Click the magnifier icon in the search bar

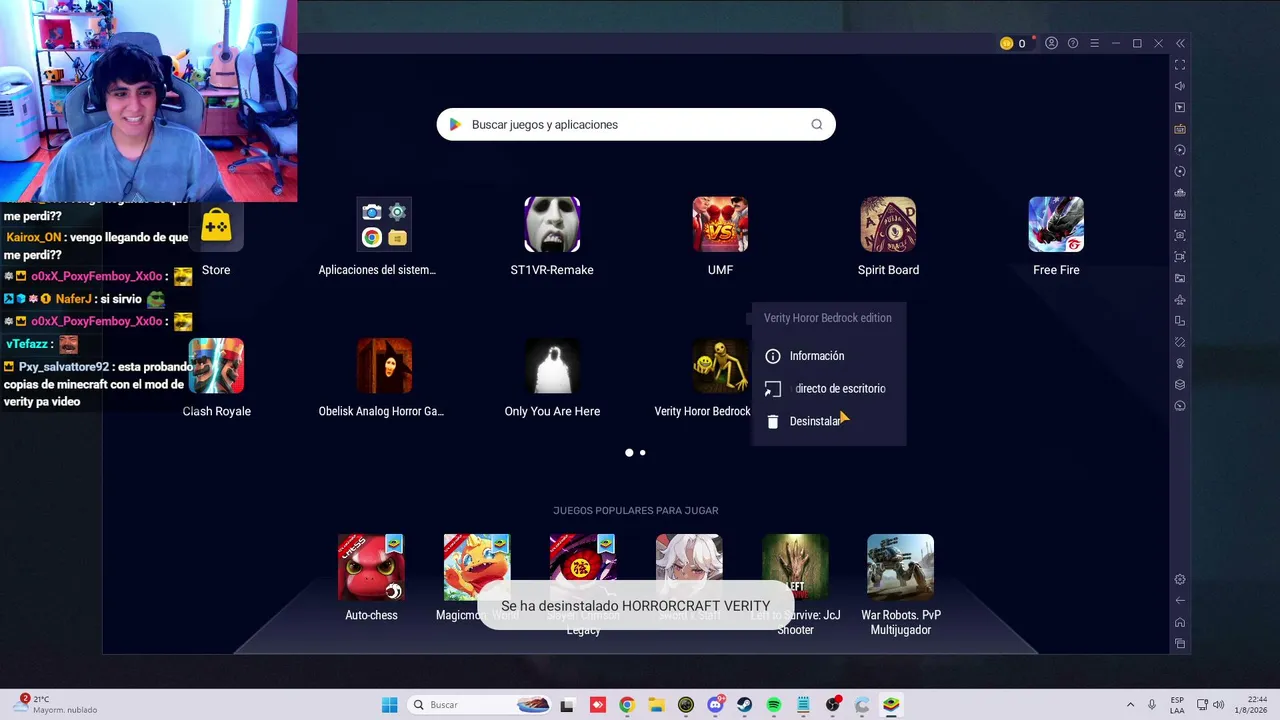tap(817, 124)
